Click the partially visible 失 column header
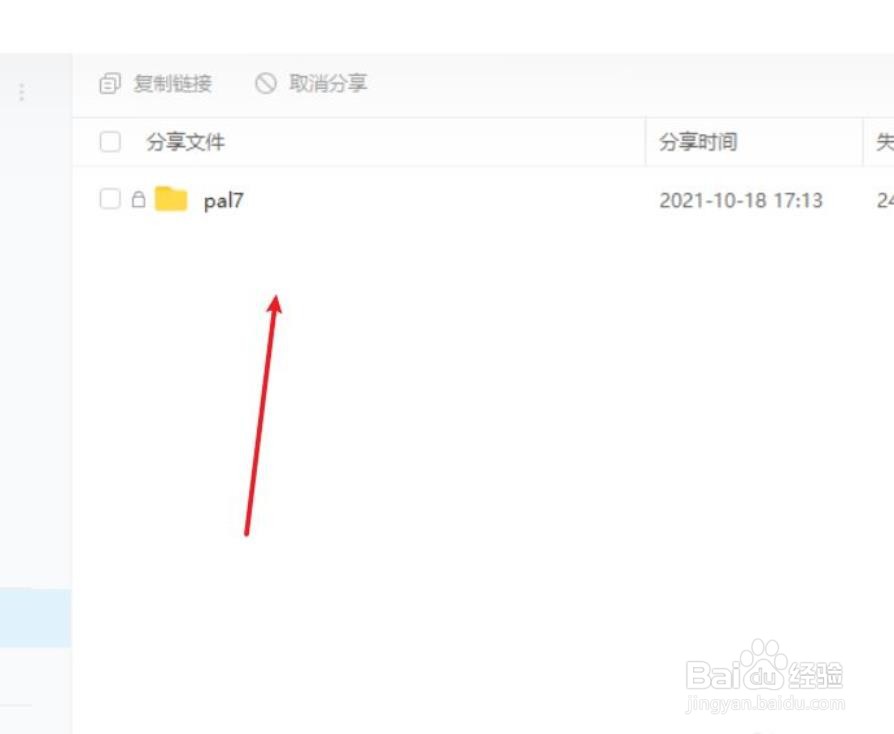The width and height of the screenshot is (894, 734). [x=885, y=142]
